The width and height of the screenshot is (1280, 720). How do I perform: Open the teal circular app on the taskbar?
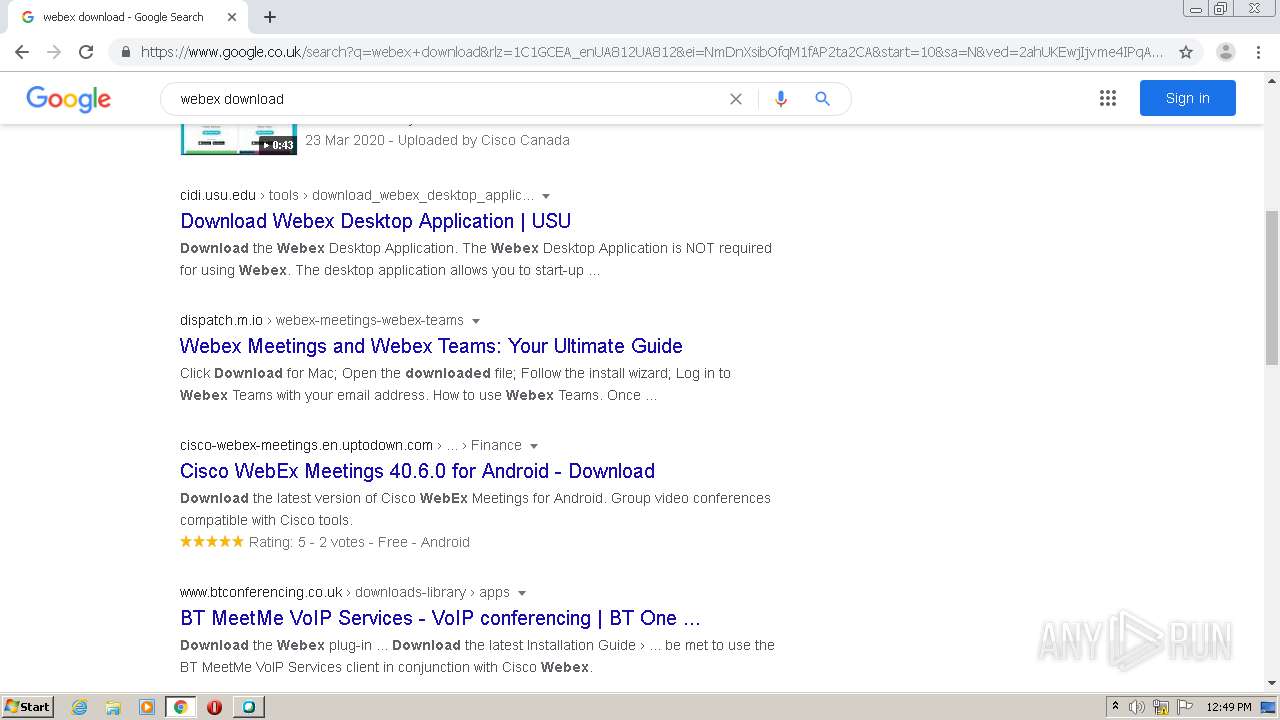click(x=248, y=707)
